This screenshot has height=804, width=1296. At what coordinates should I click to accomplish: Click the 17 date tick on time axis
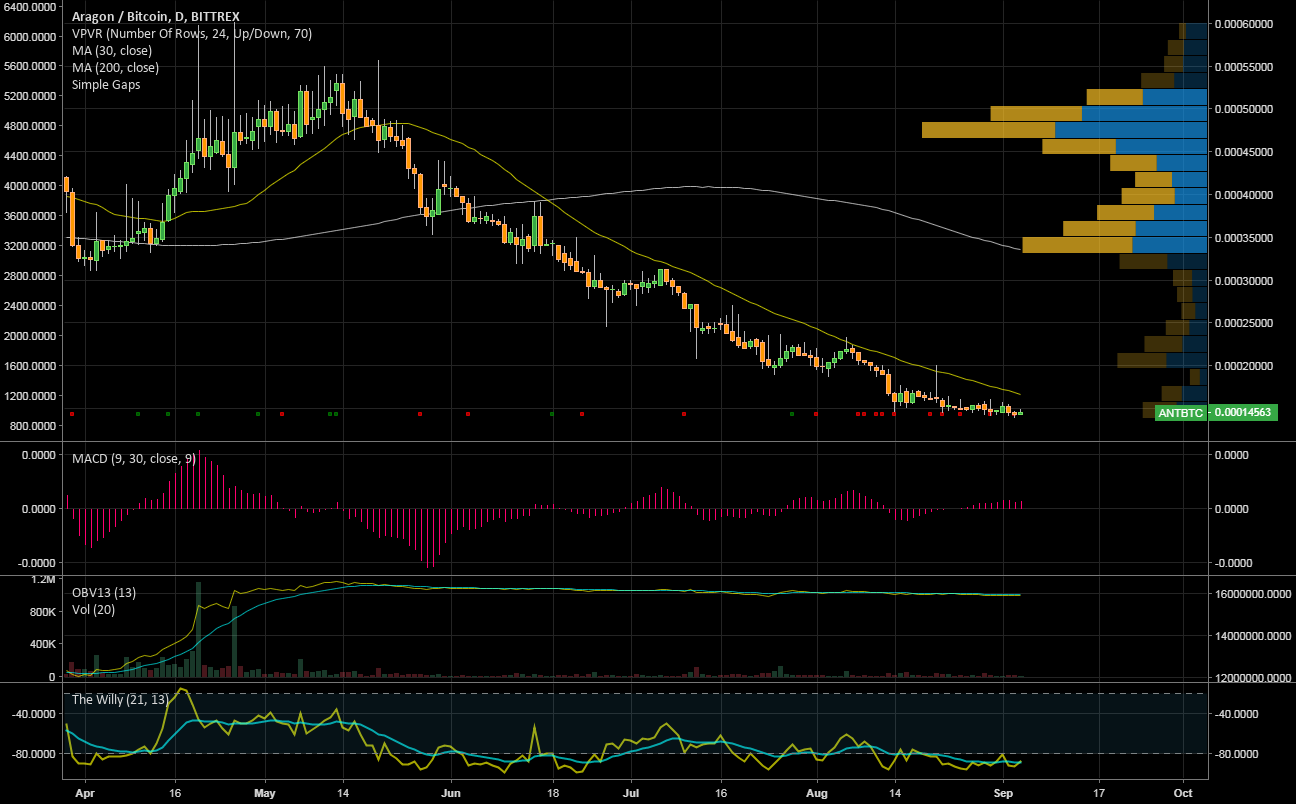click(x=1098, y=792)
